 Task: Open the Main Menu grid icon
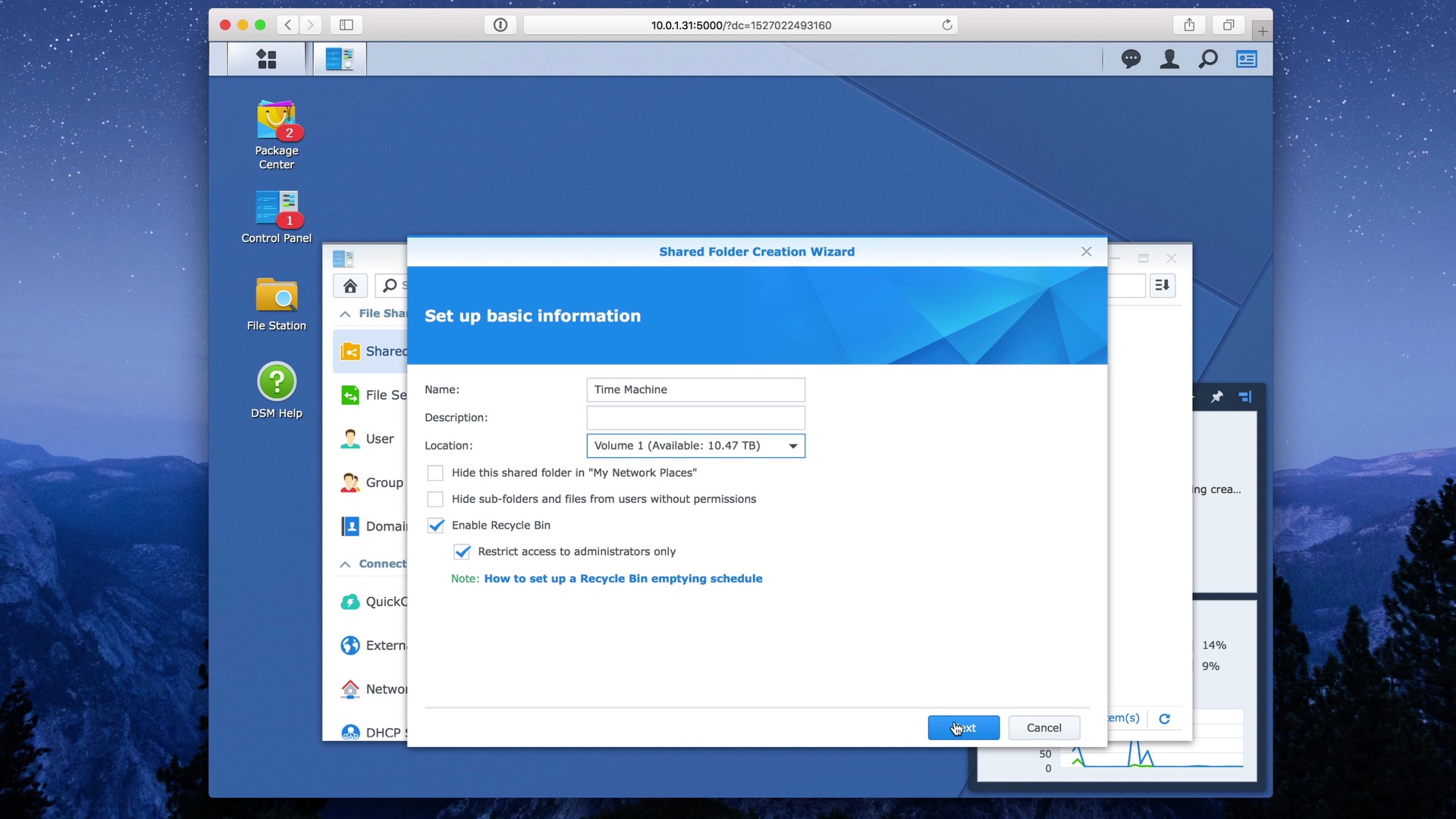tap(265, 58)
